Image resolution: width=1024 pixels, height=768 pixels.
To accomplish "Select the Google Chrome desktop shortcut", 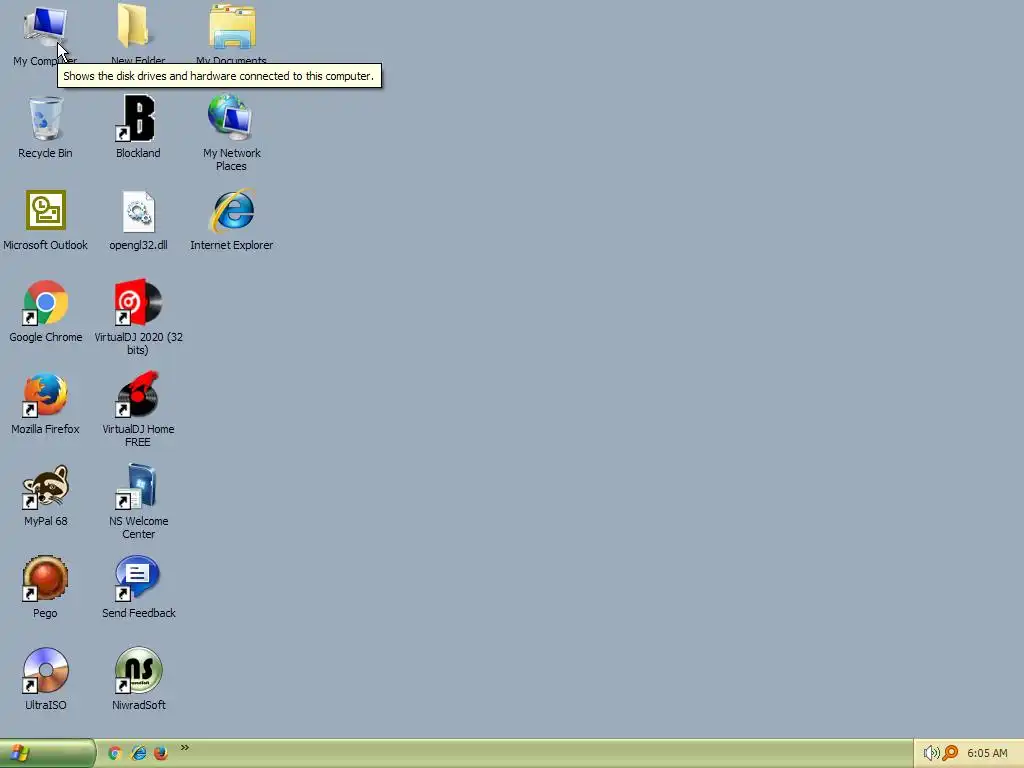I will [46, 302].
